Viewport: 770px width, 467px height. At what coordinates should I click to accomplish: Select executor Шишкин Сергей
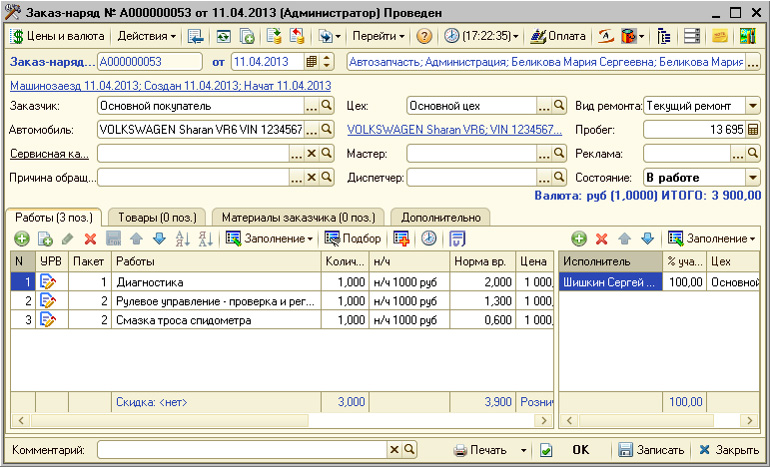pyautogui.click(x=610, y=282)
